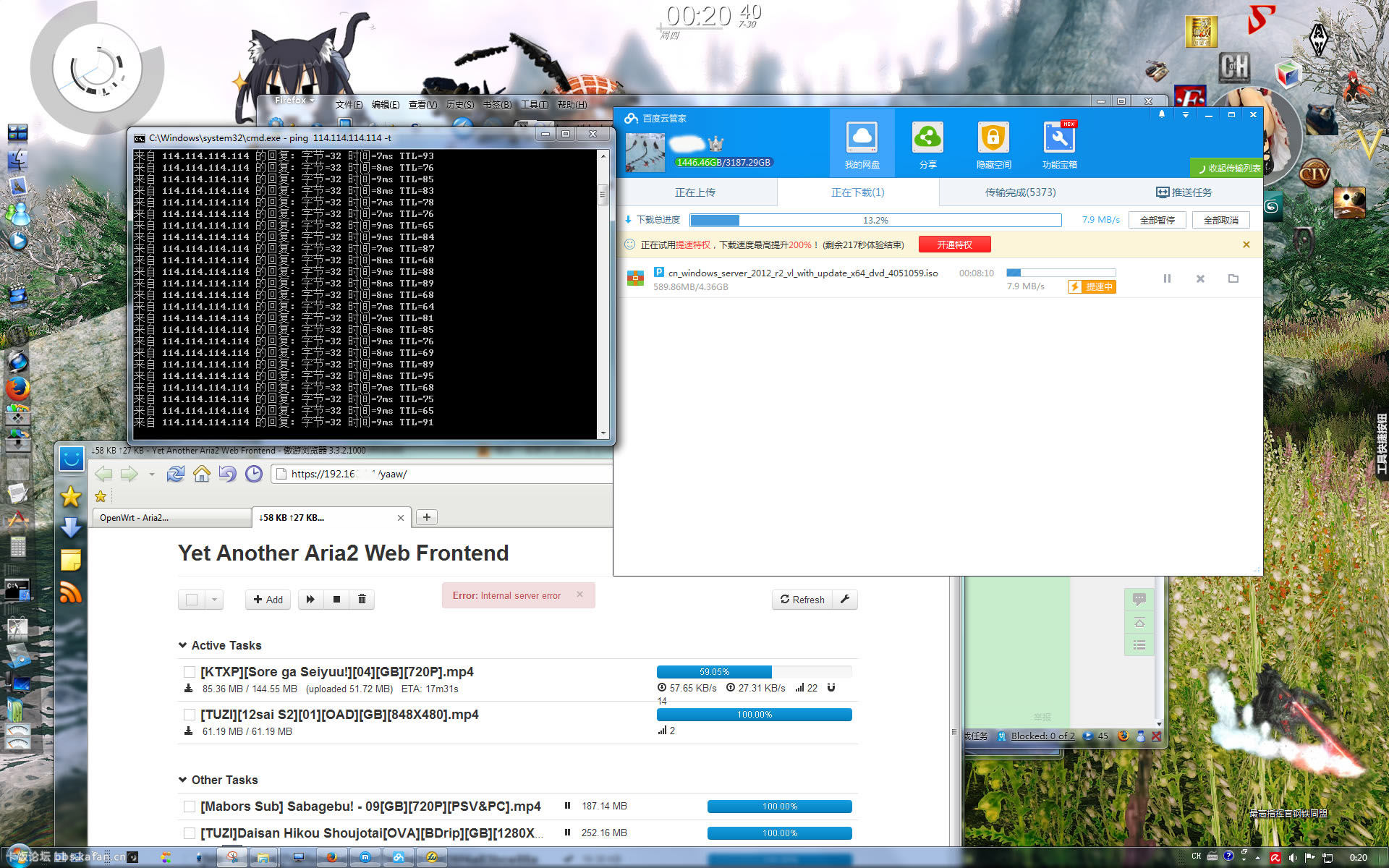Screen dimensions: 1389x868
Task: Open the Share section in Baidu Cloud
Action: [927, 144]
